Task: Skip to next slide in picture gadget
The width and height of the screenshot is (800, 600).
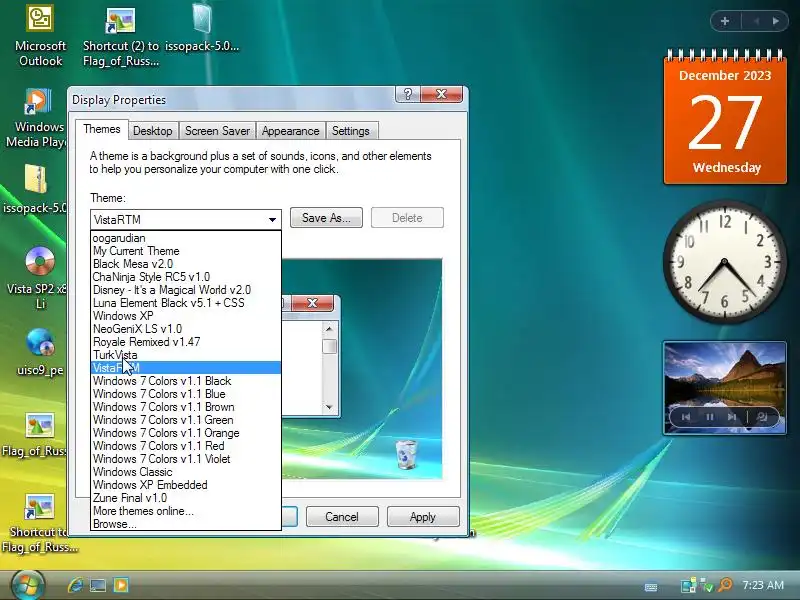Action: pos(732,417)
